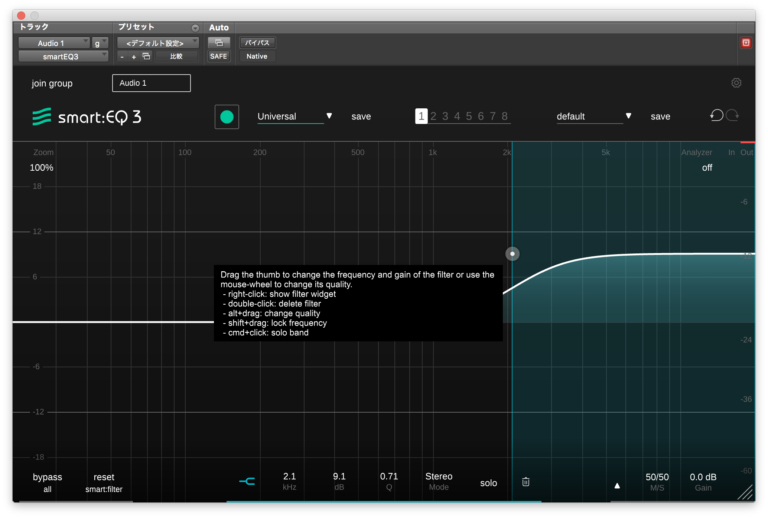Toggle bypass all
Screen dimensions: 768x518
pos(48,482)
